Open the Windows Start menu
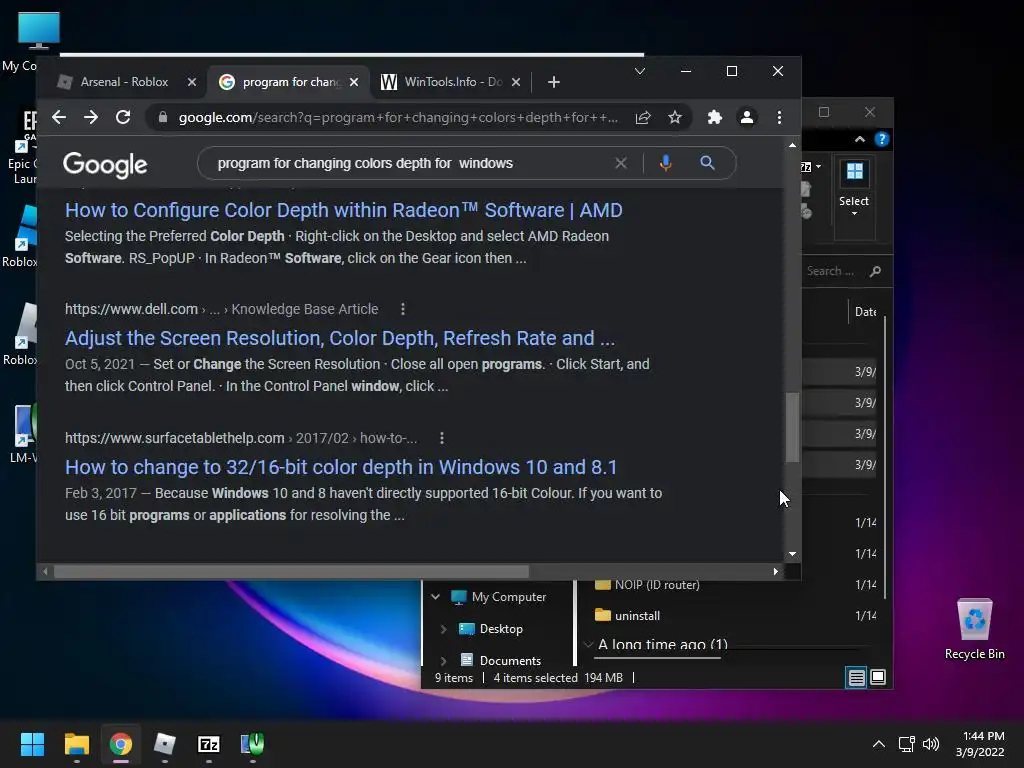This screenshot has width=1024, height=768. pos(32,744)
